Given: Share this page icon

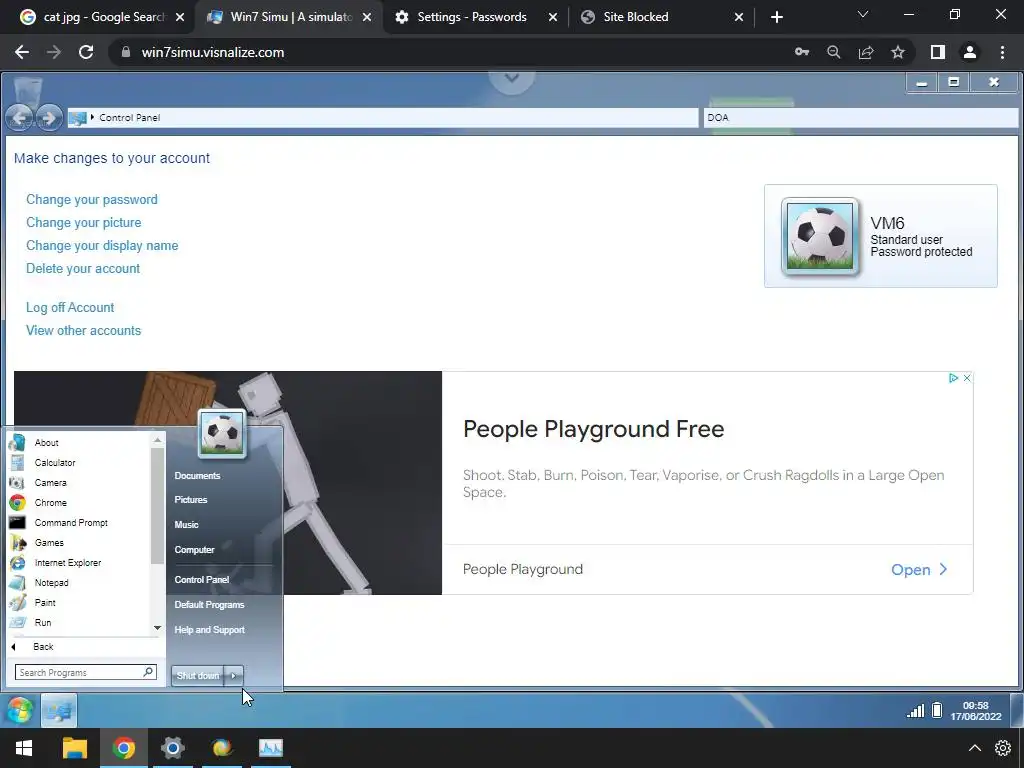Looking at the screenshot, I should click(x=866, y=52).
